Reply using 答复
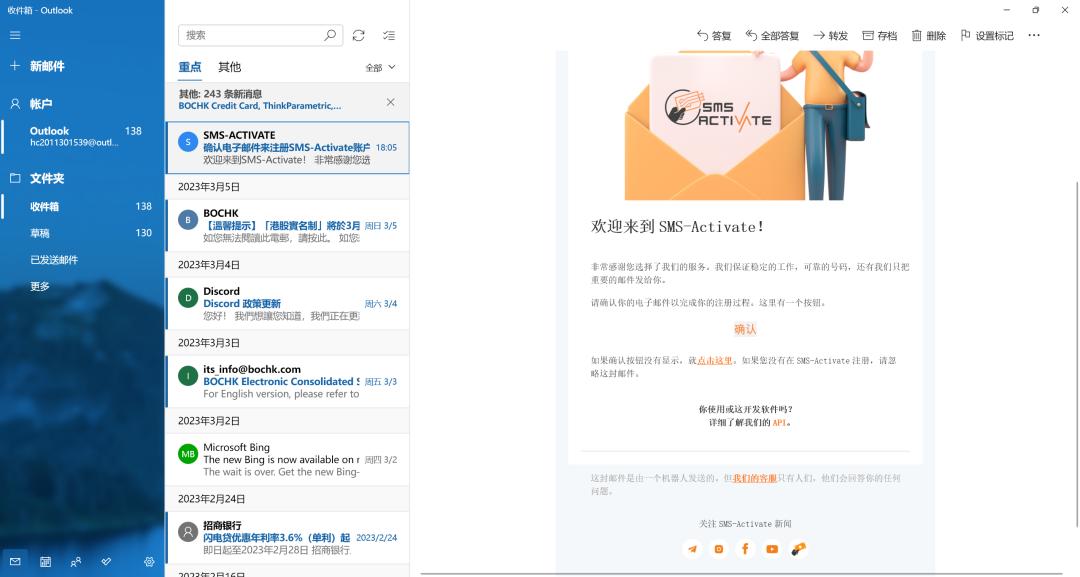 pyautogui.click(x=714, y=36)
